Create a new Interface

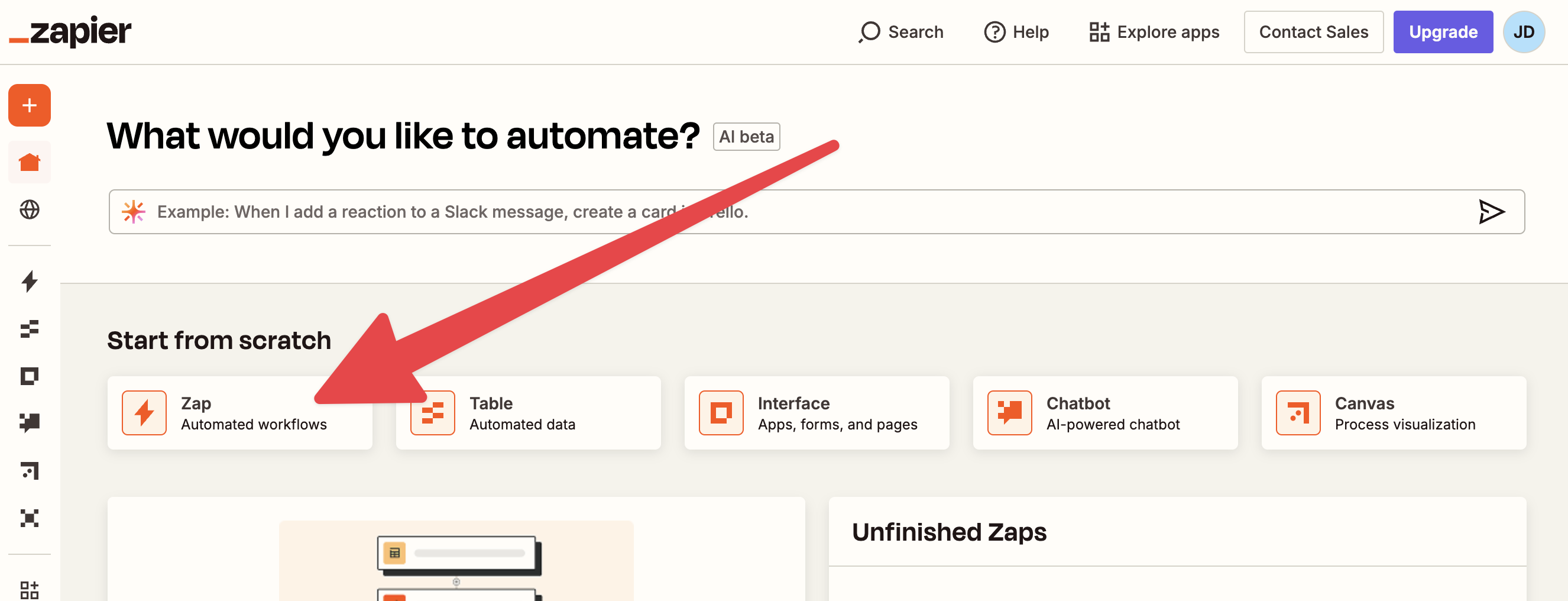(x=817, y=413)
